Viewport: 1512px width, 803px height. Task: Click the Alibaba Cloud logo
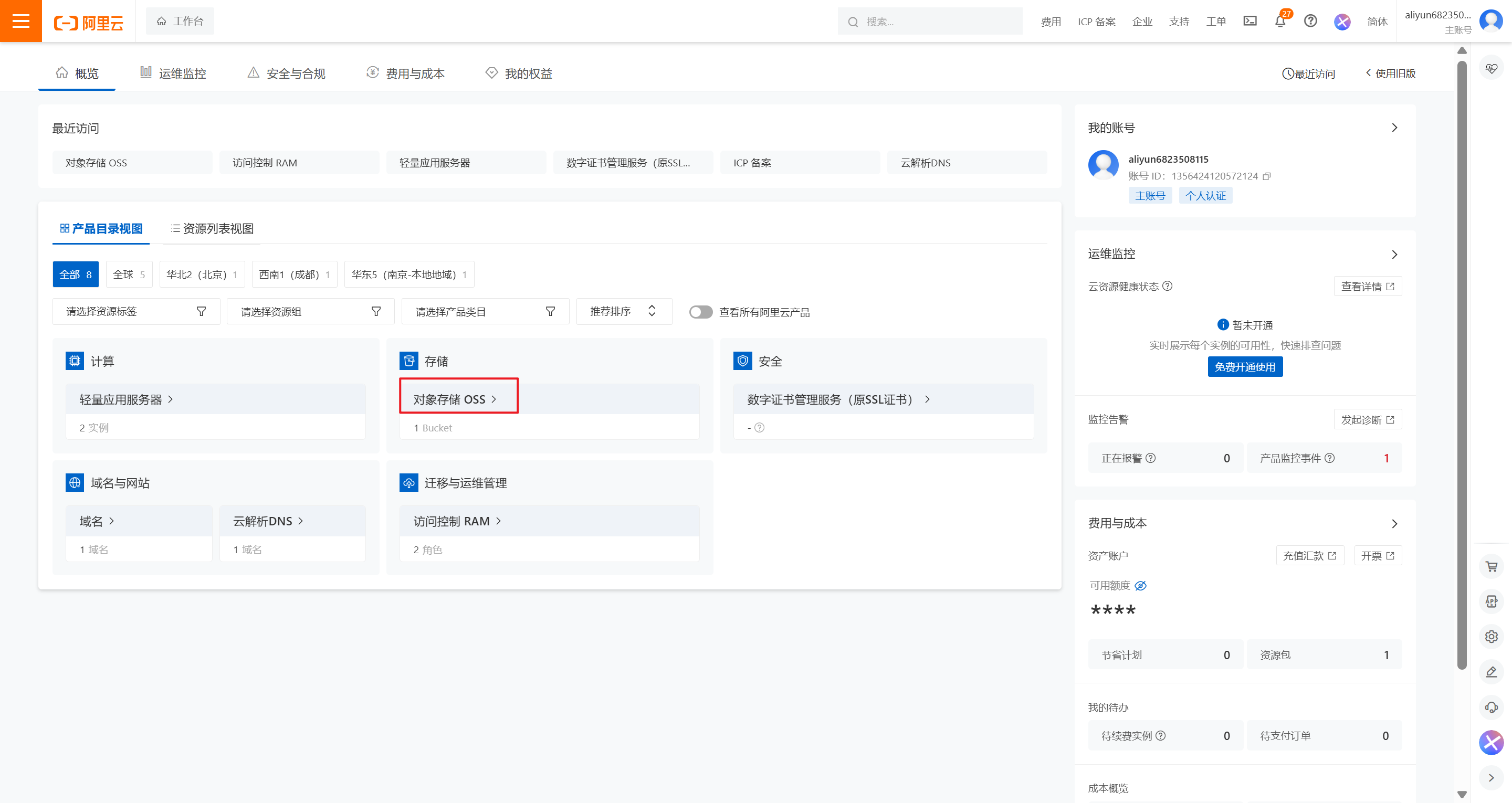click(x=89, y=22)
